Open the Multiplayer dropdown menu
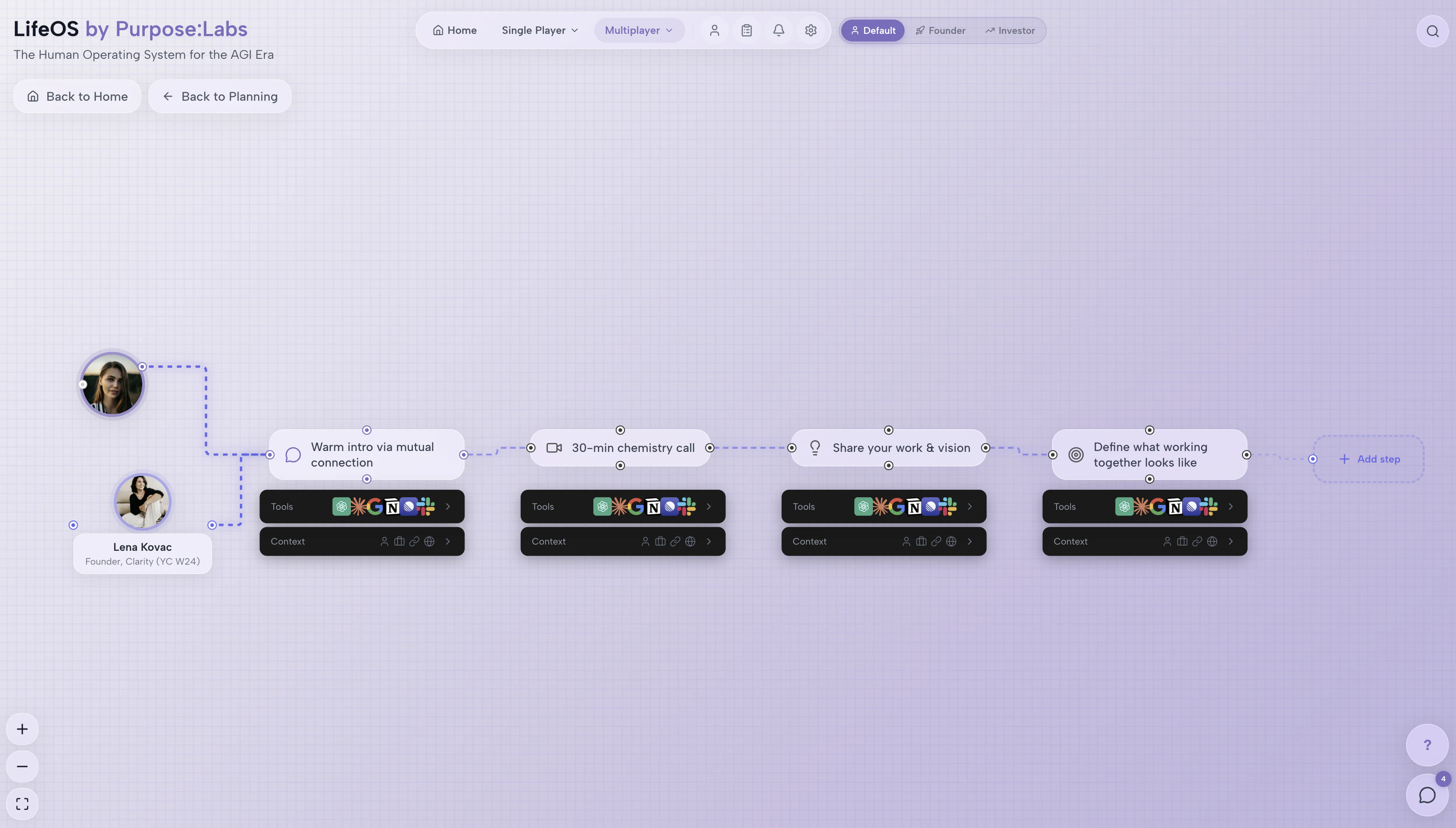This screenshot has width=1456, height=828. pos(638,30)
